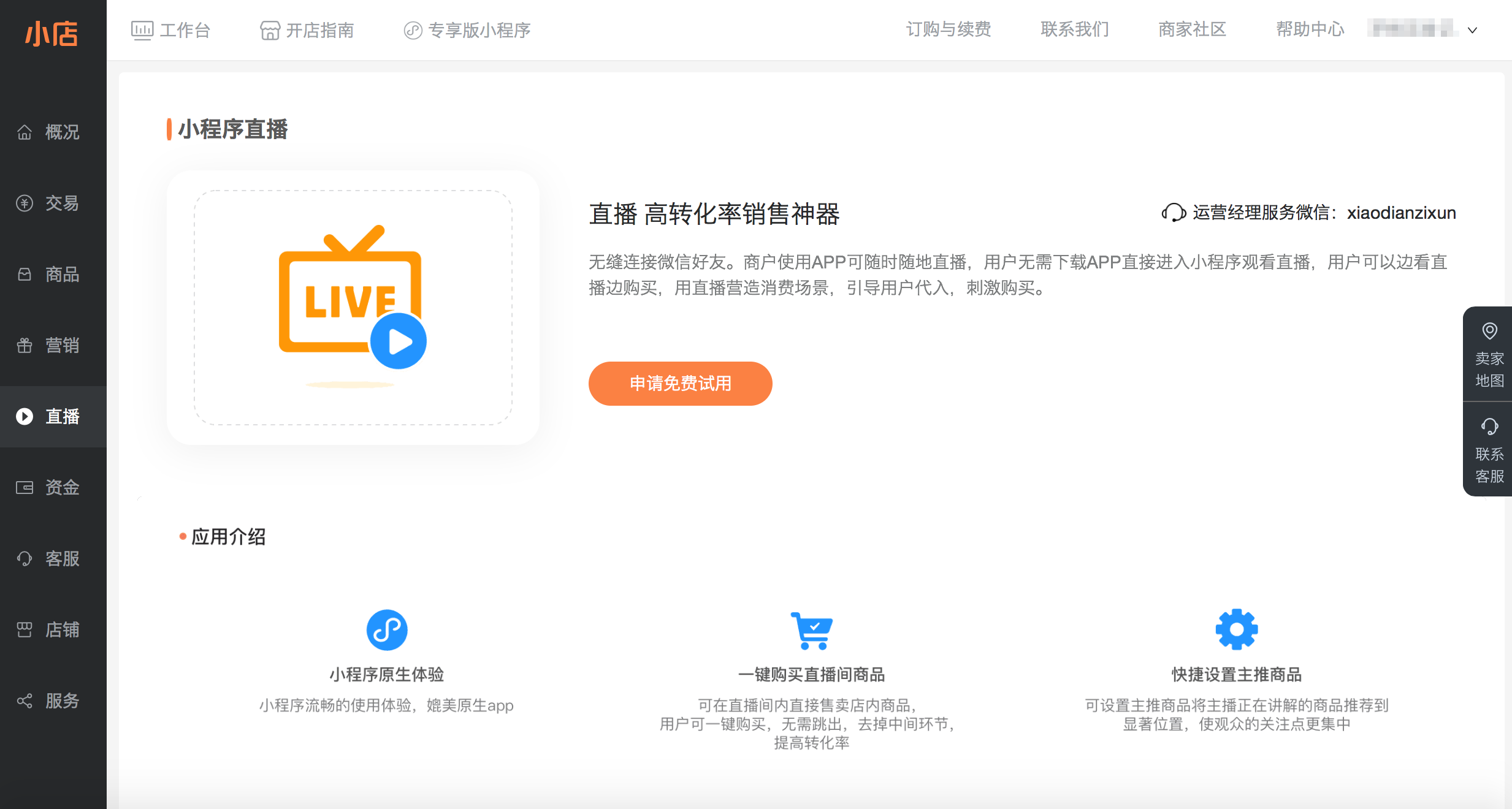Select the 直播 item in sidebar
Viewport: 1512px width, 809px height.
tap(53, 417)
